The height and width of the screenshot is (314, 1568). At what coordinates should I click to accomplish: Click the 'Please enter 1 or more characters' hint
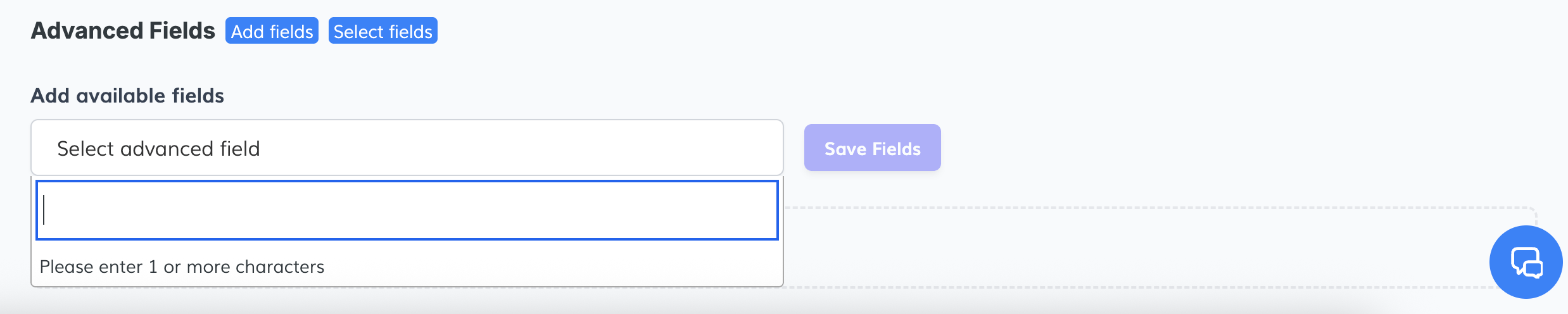click(x=182, y=267)
